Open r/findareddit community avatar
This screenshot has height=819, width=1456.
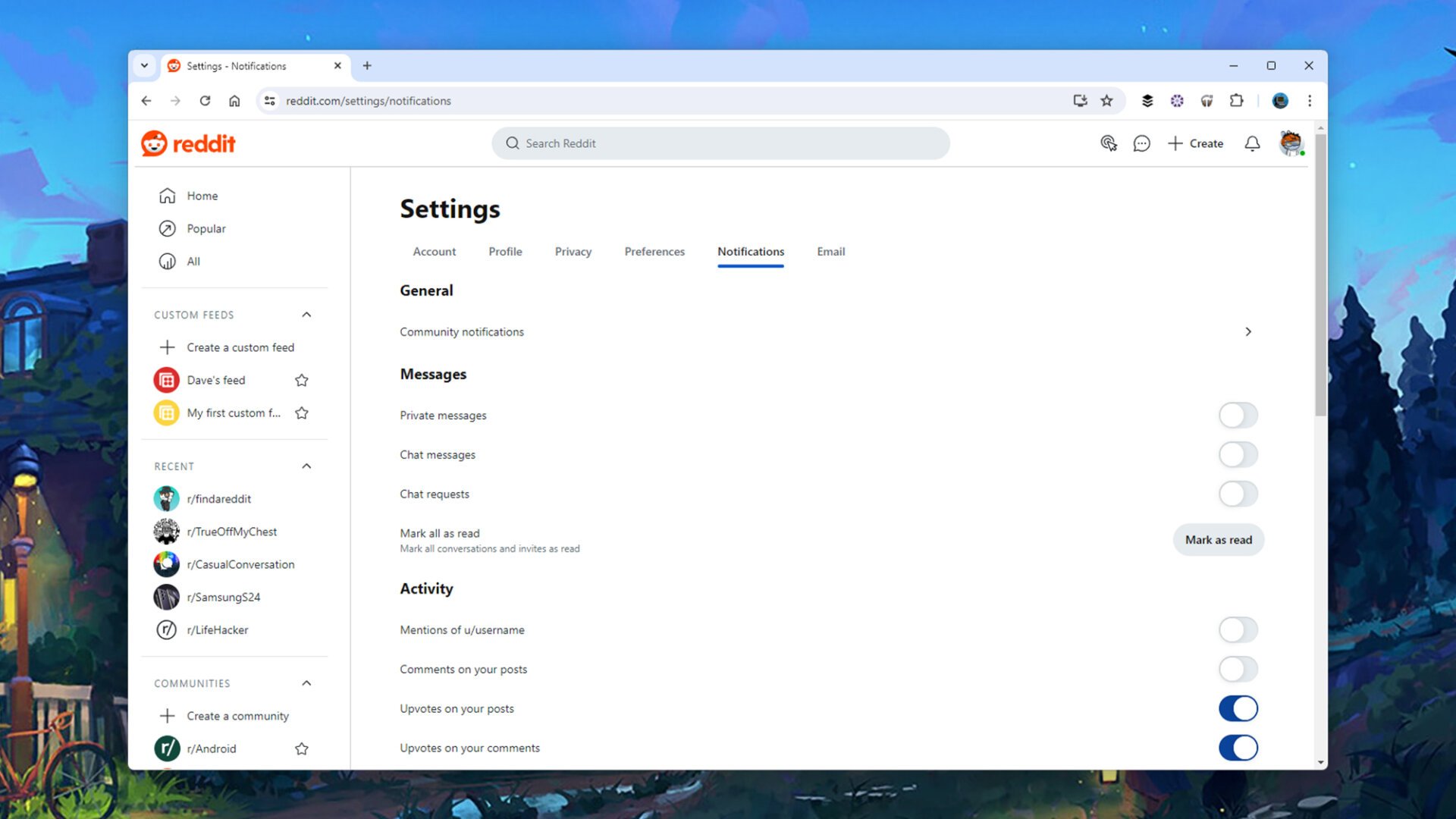(167, 499)
